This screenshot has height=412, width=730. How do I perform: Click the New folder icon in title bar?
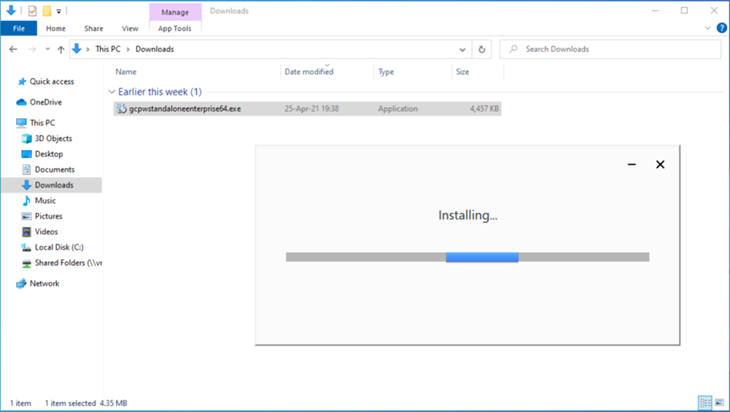[x=46, y=10]
